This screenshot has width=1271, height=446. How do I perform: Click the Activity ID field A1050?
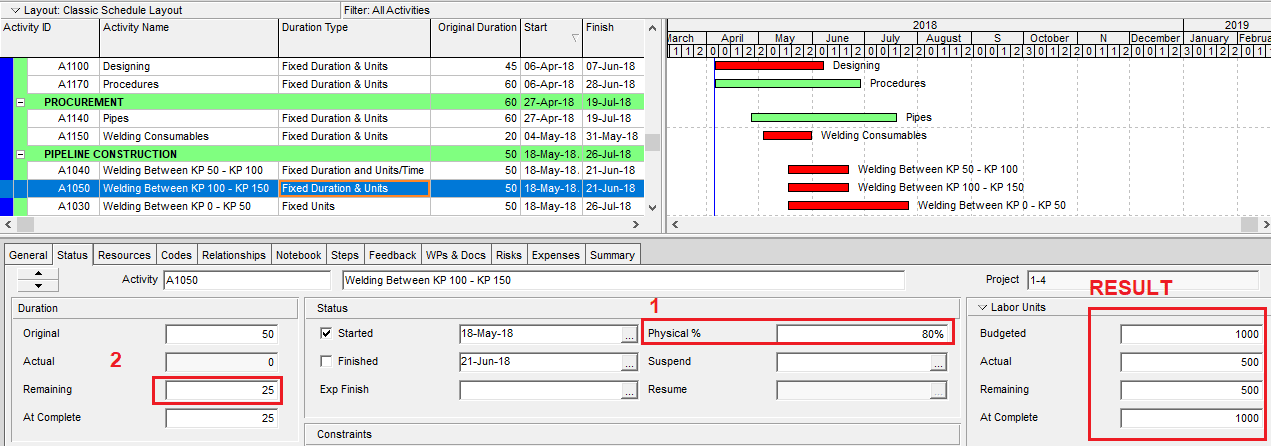click(246, 280)
